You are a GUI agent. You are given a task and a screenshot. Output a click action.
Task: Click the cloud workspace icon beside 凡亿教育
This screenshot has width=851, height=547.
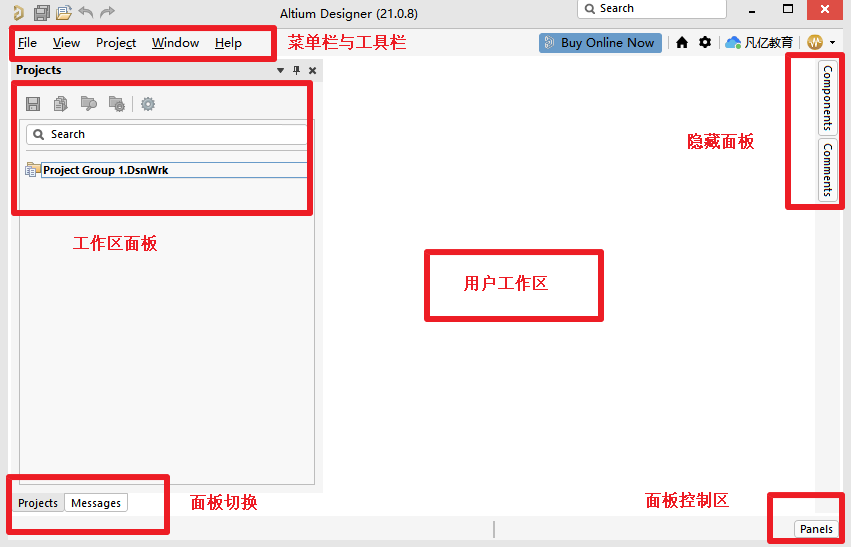point(733,42)
